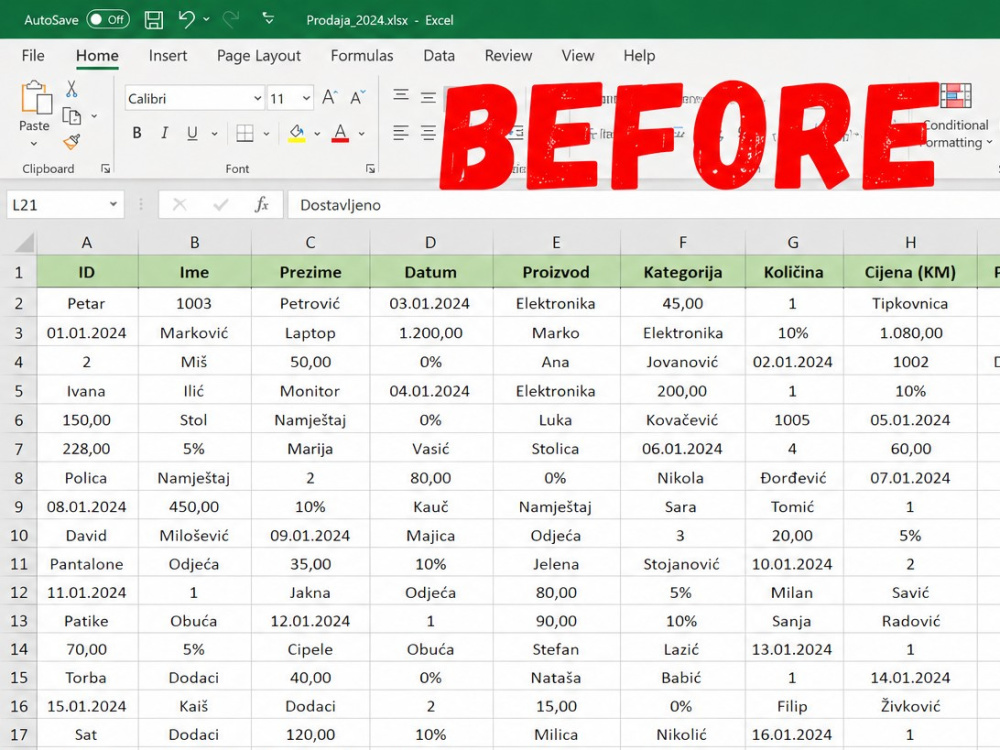Open Customize Quick Access Toolbar menu

coord(268,19)
